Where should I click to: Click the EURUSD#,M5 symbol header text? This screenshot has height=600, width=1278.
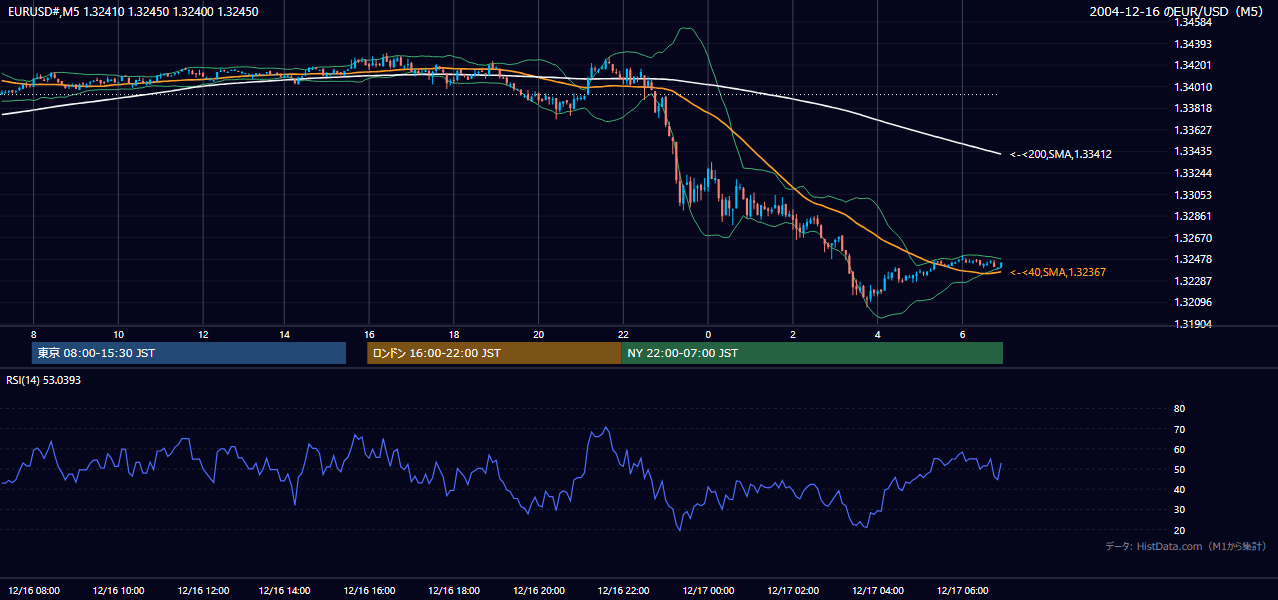[x=131, y=12]
